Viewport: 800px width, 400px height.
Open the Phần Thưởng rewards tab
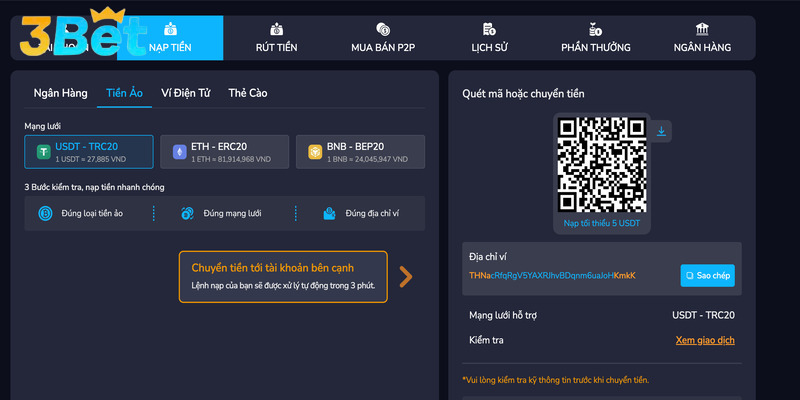[596, 38]
